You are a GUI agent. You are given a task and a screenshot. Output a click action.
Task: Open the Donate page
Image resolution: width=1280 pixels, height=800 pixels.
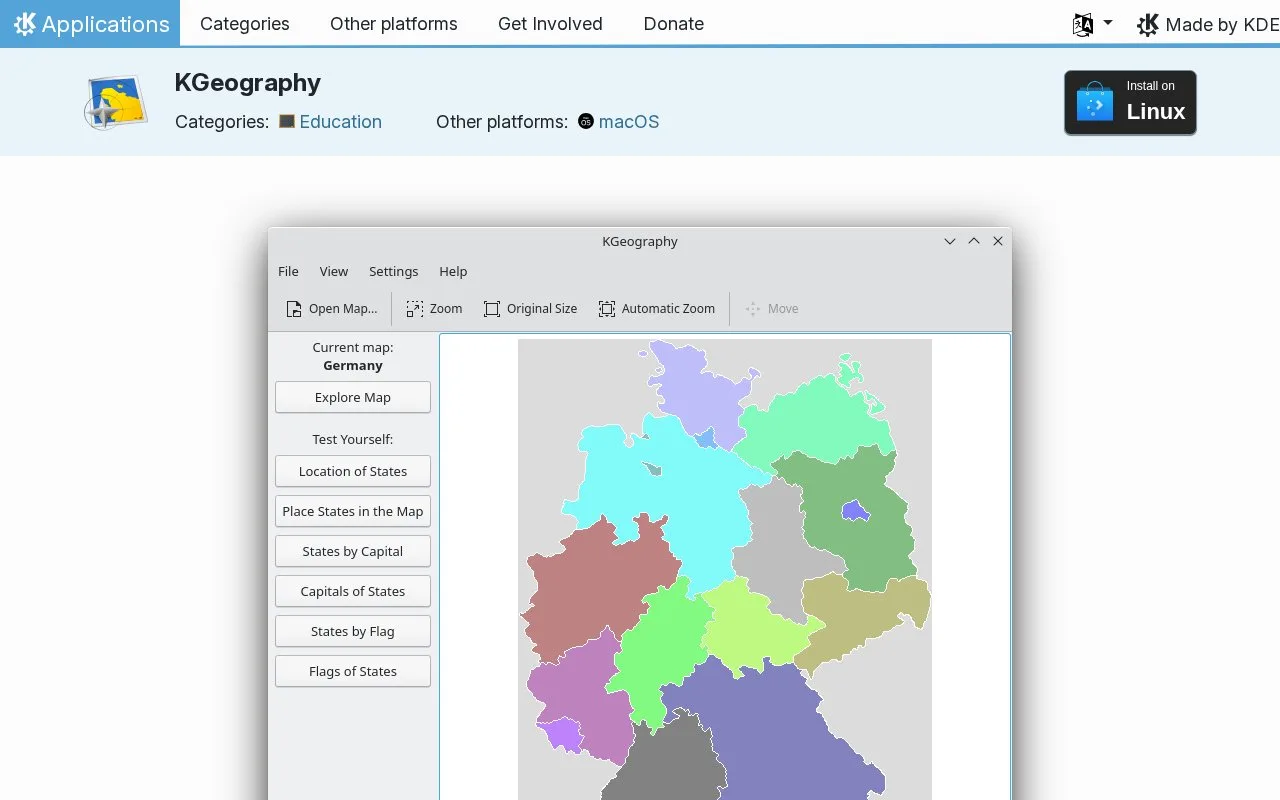click(x=674, y=23)
